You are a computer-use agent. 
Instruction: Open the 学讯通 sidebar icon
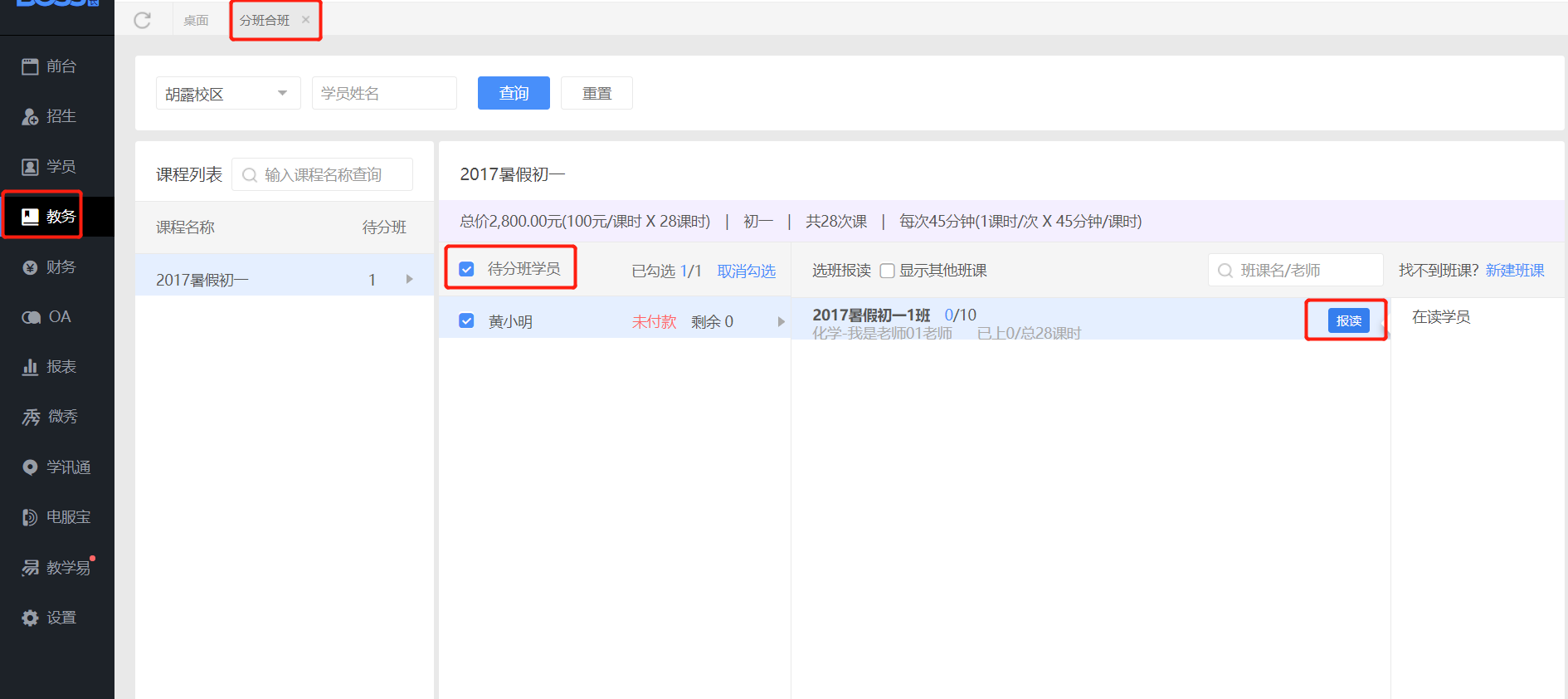pyautogui.click(x=30, y=467)
